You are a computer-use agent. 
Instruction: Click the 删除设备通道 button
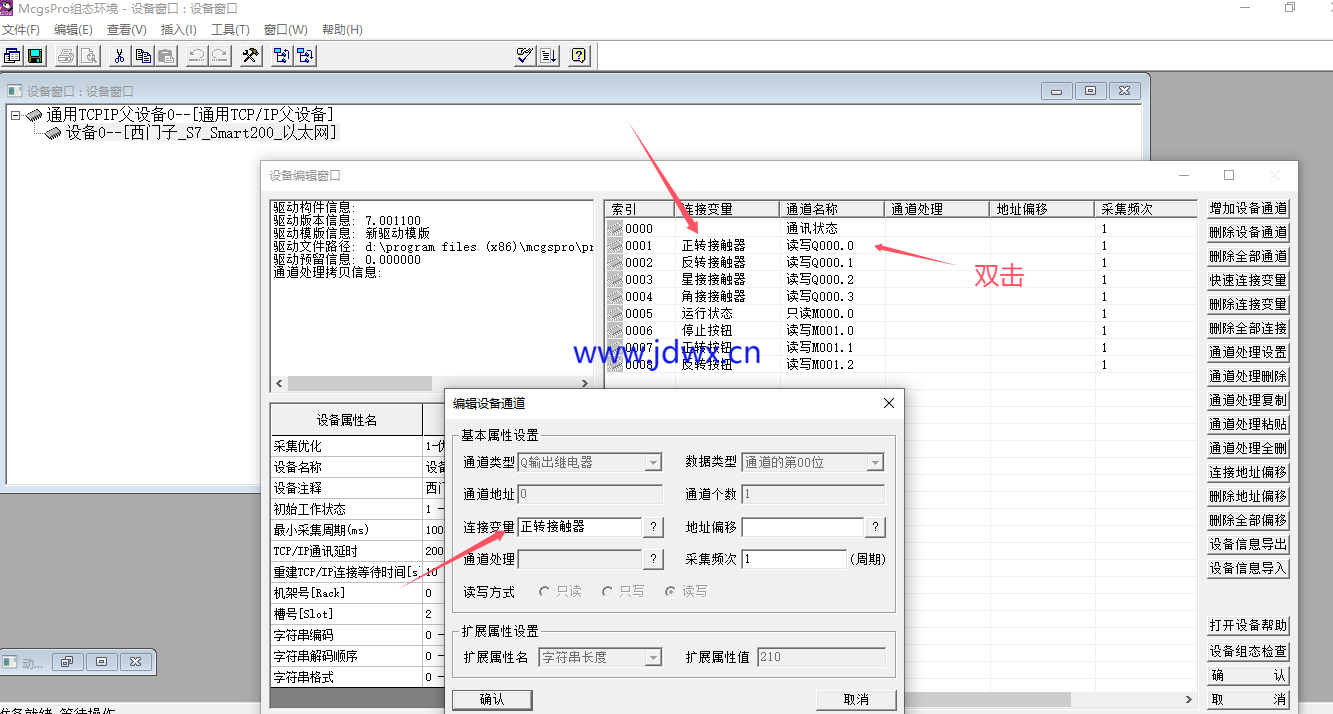click(x=1248, y=232)
